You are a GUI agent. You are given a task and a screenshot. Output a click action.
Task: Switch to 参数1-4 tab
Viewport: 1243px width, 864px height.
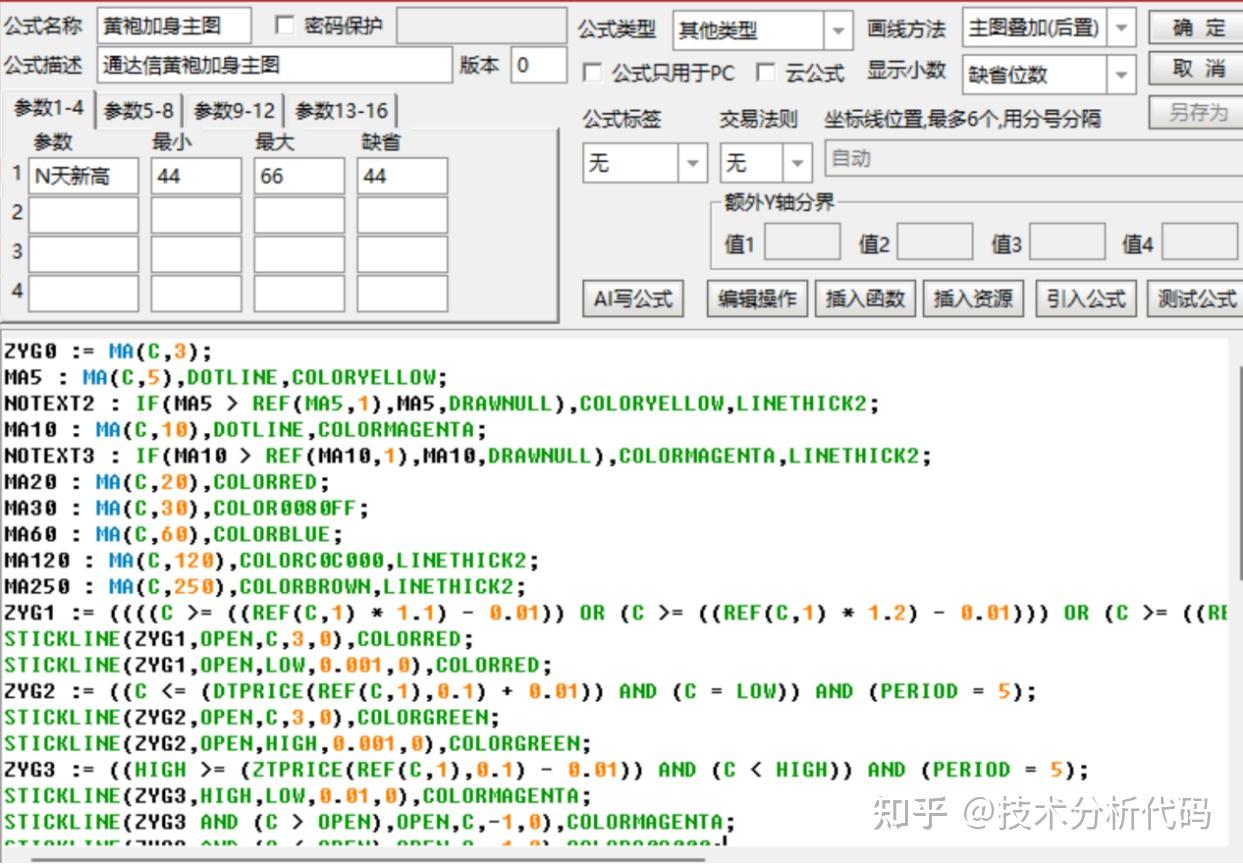(48, 109)
